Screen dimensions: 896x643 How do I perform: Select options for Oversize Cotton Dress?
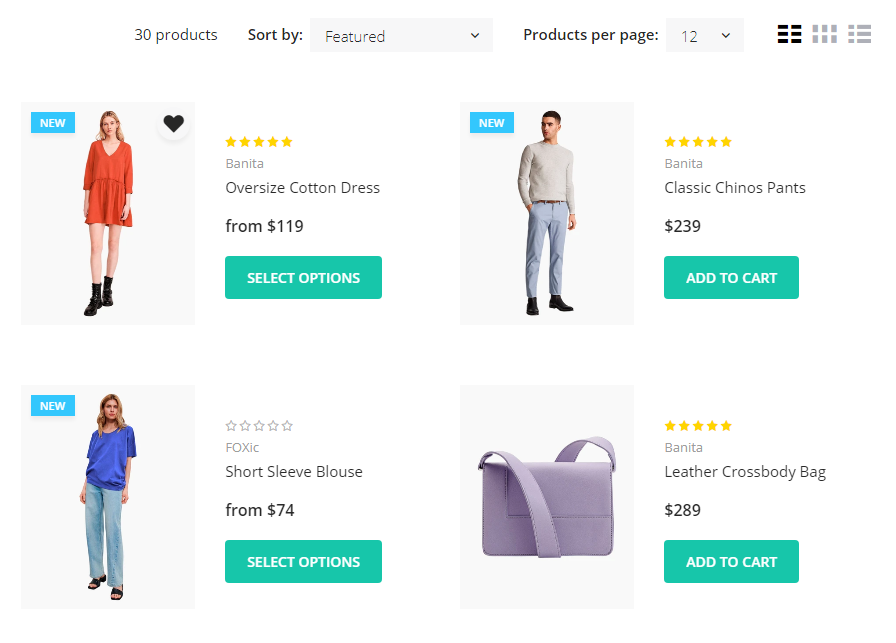[x=303, y=278]
